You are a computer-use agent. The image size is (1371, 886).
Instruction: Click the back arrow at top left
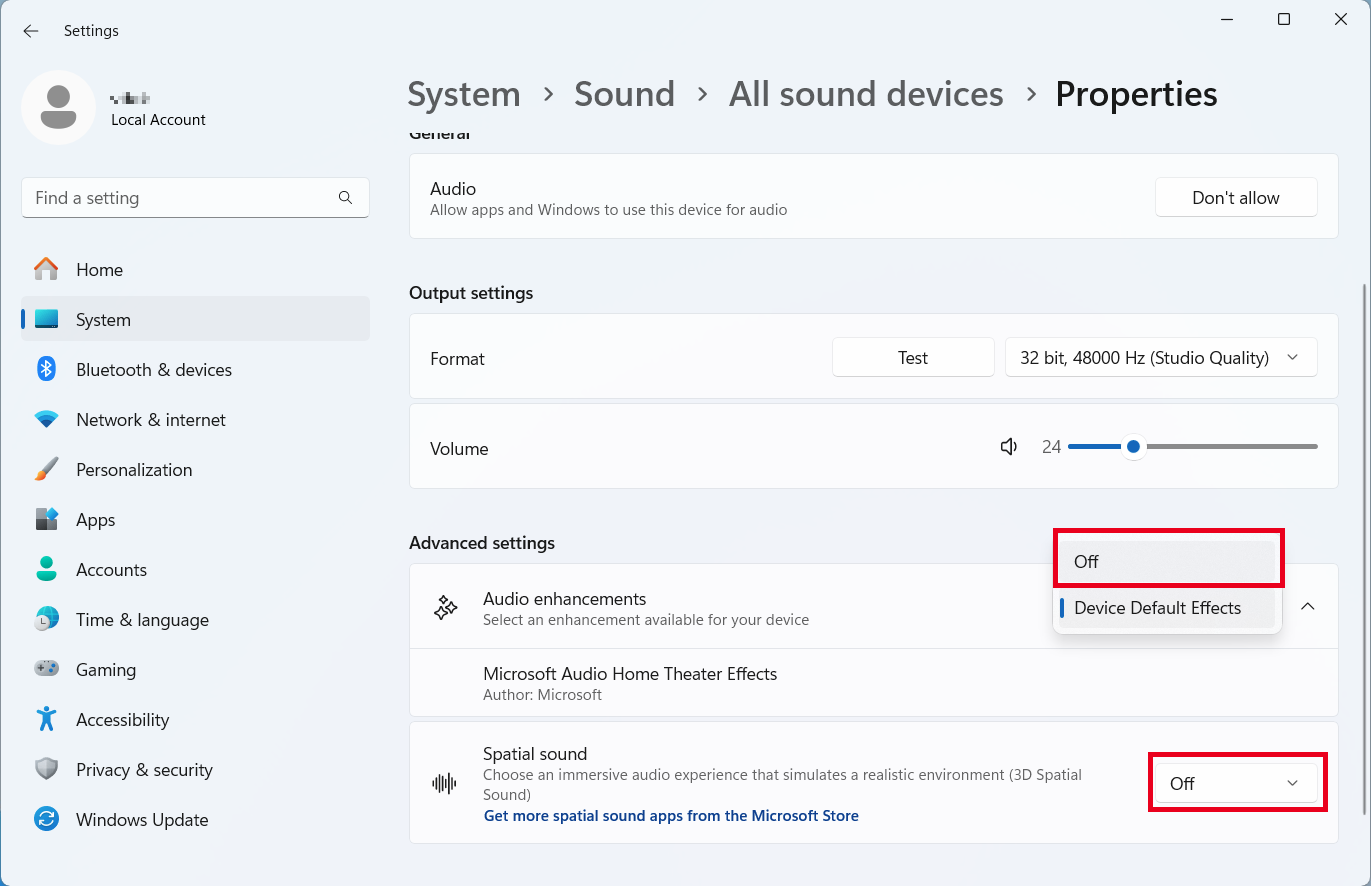[x=30, y=31]
